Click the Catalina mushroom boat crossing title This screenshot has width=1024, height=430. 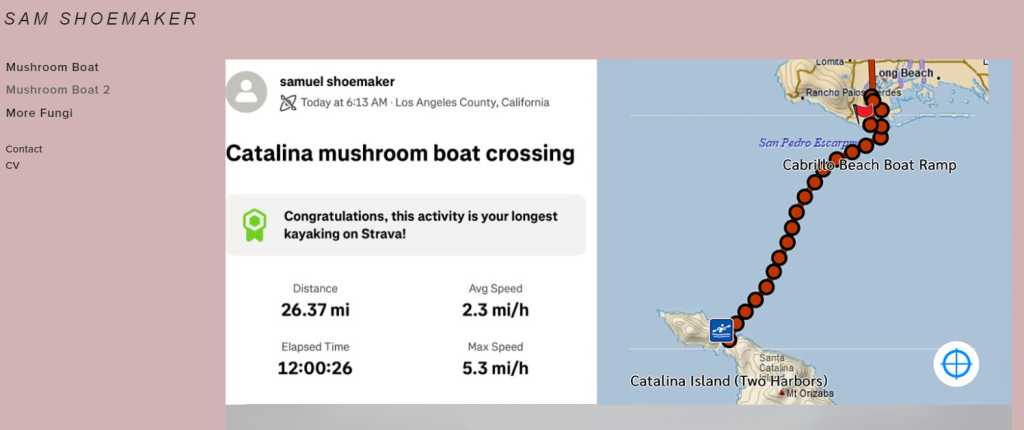tap(400, 154)
